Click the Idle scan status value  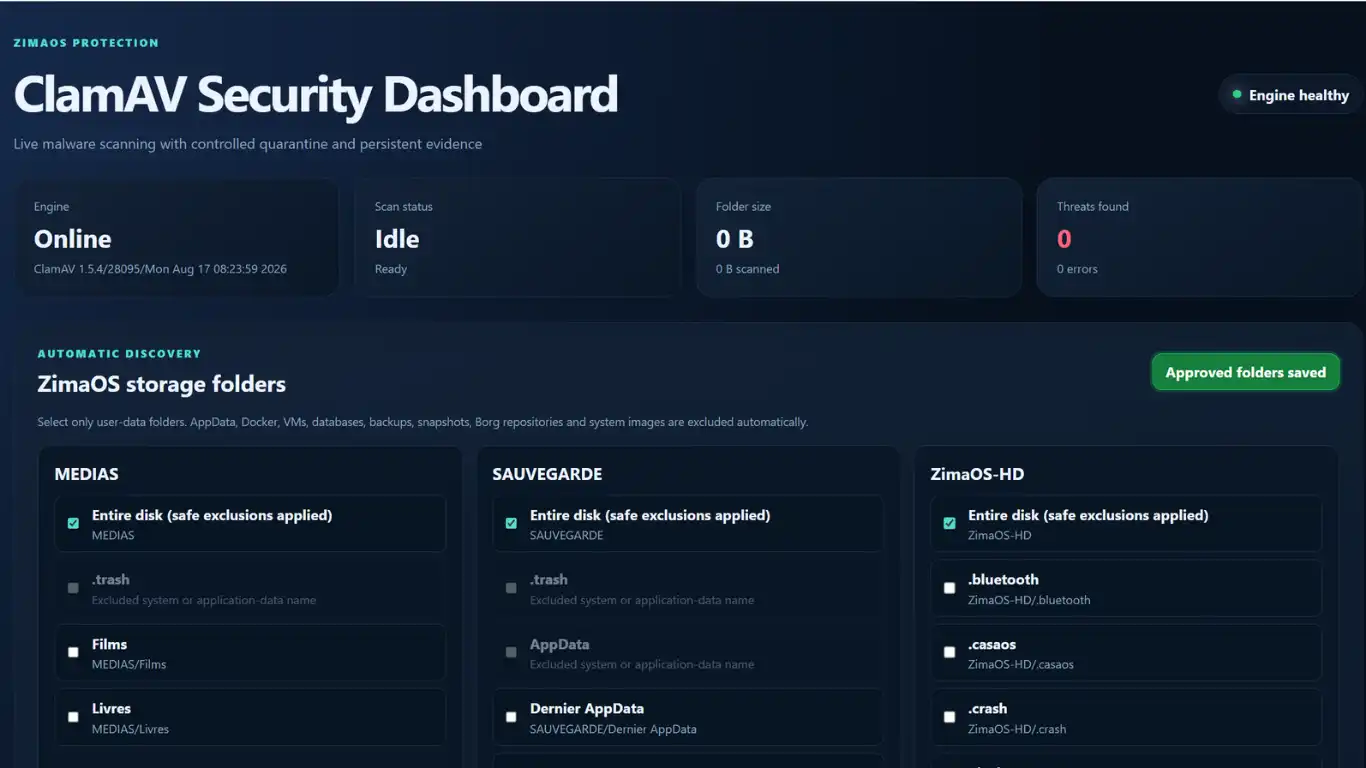click(x=397, y=239)
